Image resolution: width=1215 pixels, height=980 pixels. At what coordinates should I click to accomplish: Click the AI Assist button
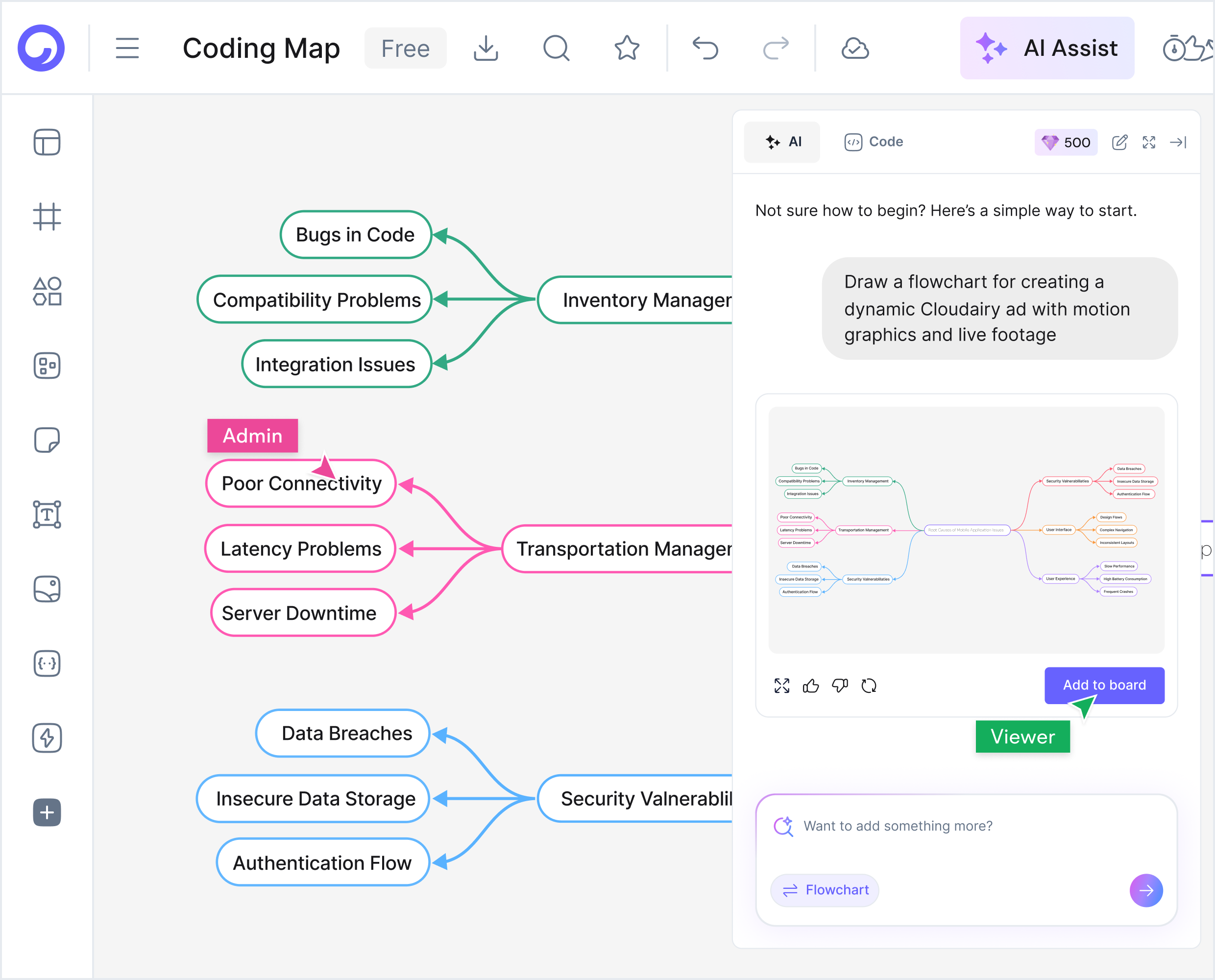point(1047,48)
